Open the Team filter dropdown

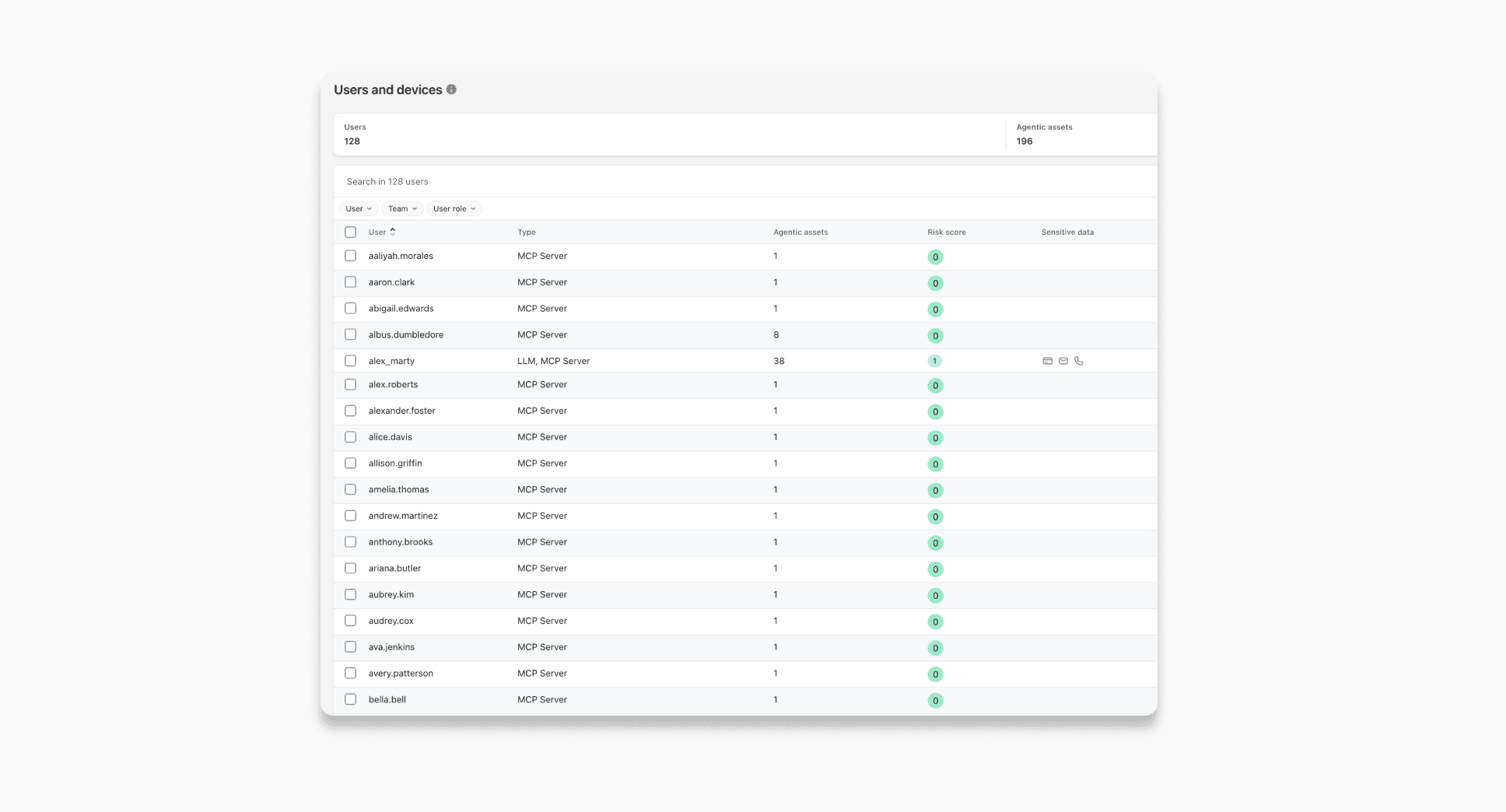pyautogui.click(x=402, y=208)
